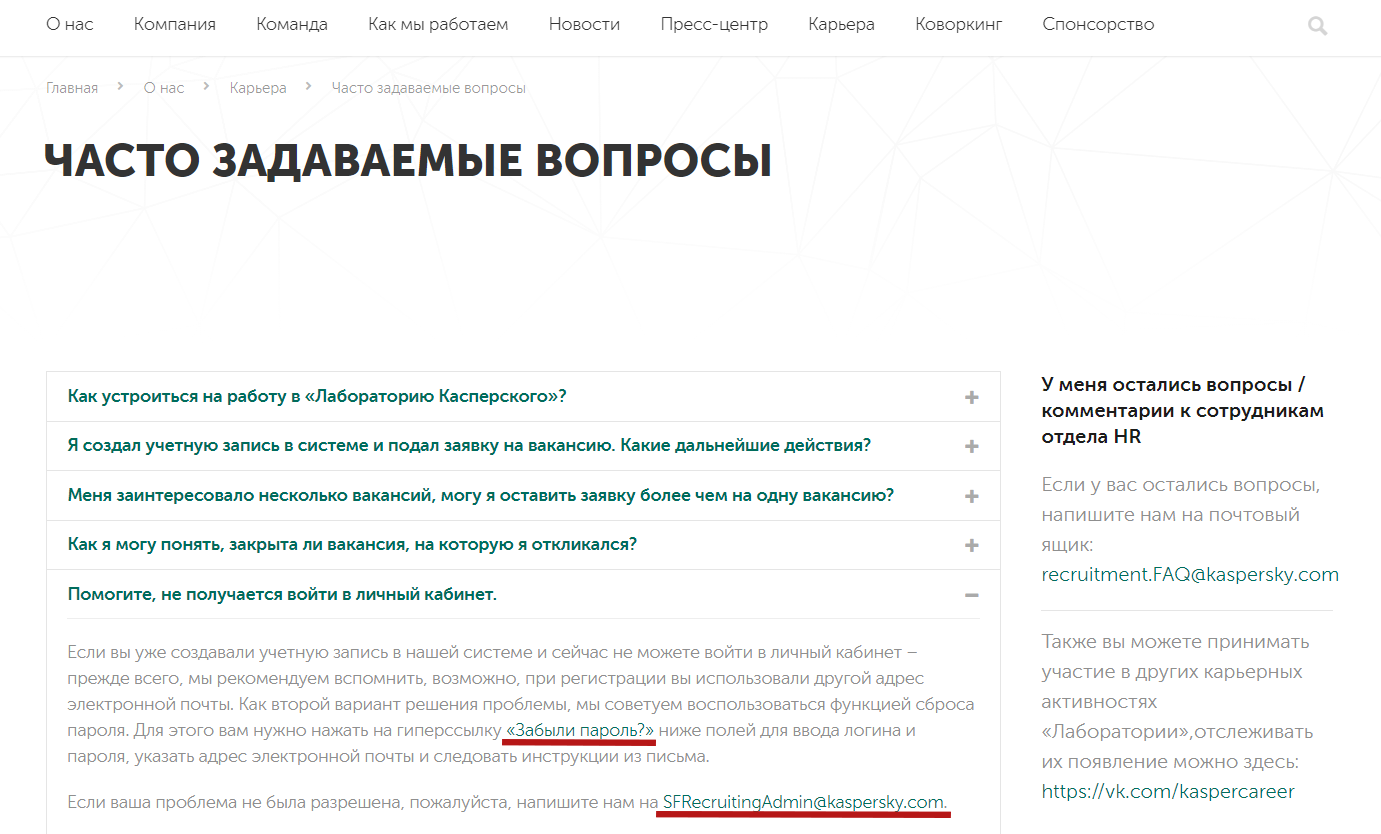Image resolution: width=1381 pixels, height=834 pixels.
Task: Open the «Спонсорство» menu item
Action: tap(1098, 24)
